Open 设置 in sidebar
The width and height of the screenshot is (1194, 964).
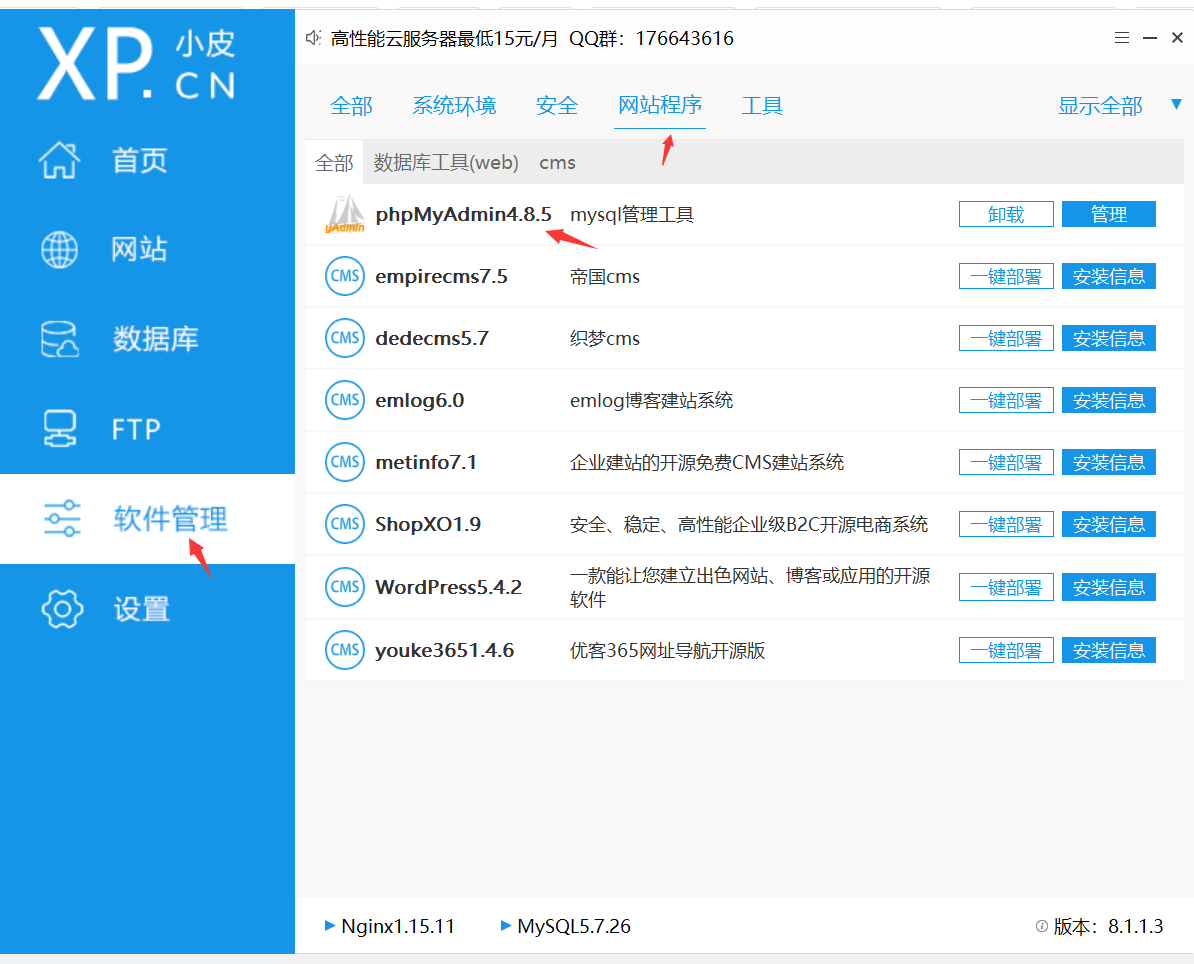pos(142,609)
